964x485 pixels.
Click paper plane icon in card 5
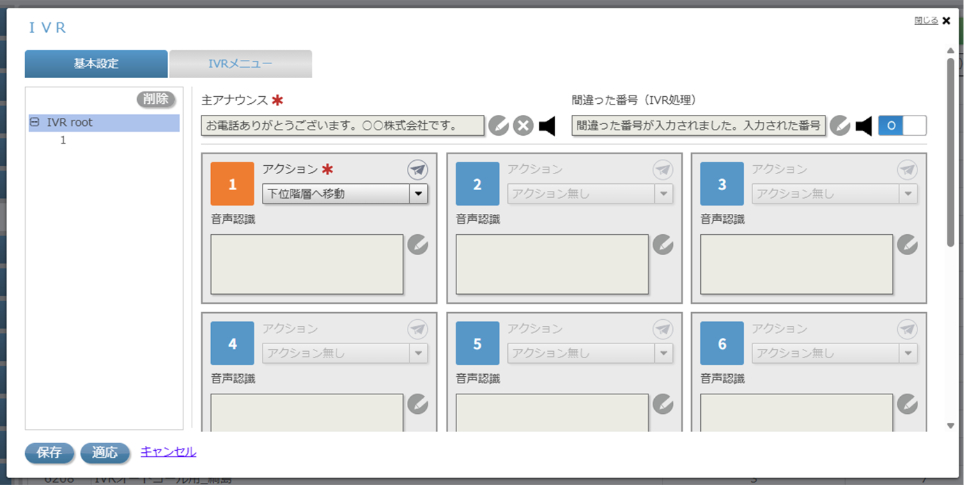(663, 329)
